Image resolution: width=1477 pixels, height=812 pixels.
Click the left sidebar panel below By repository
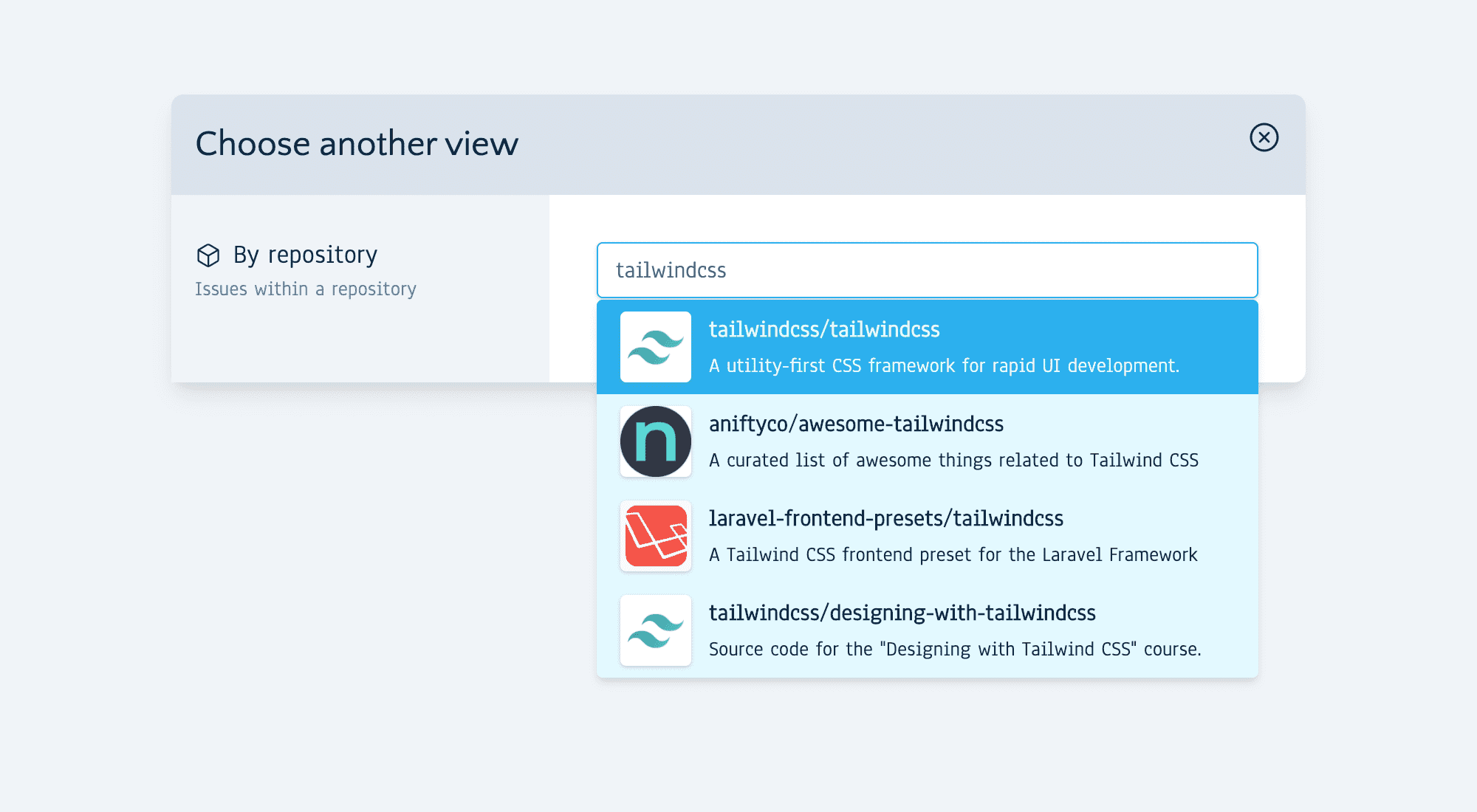(360, 343)
